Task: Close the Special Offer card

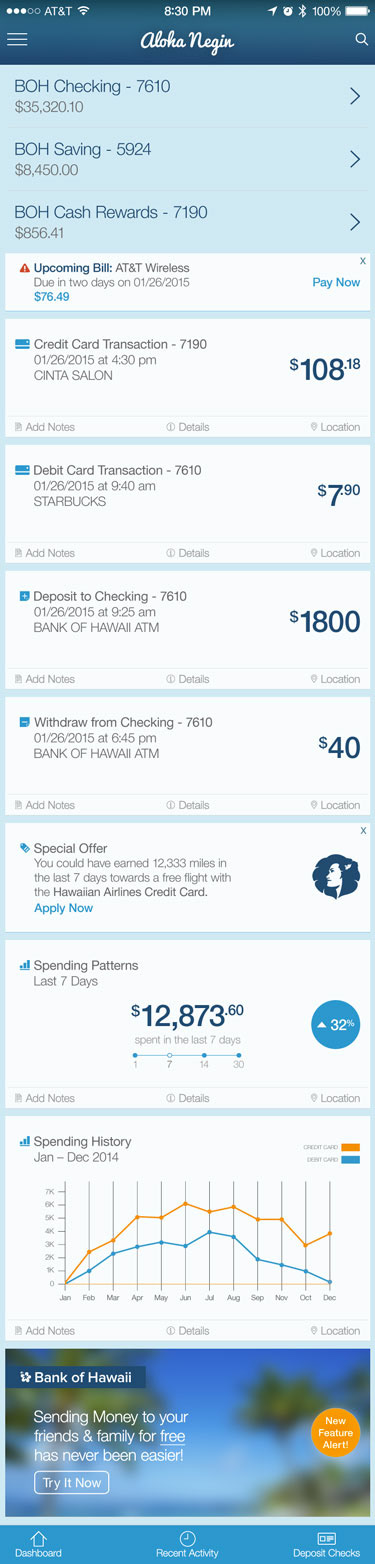Action: tap(362, 831)
